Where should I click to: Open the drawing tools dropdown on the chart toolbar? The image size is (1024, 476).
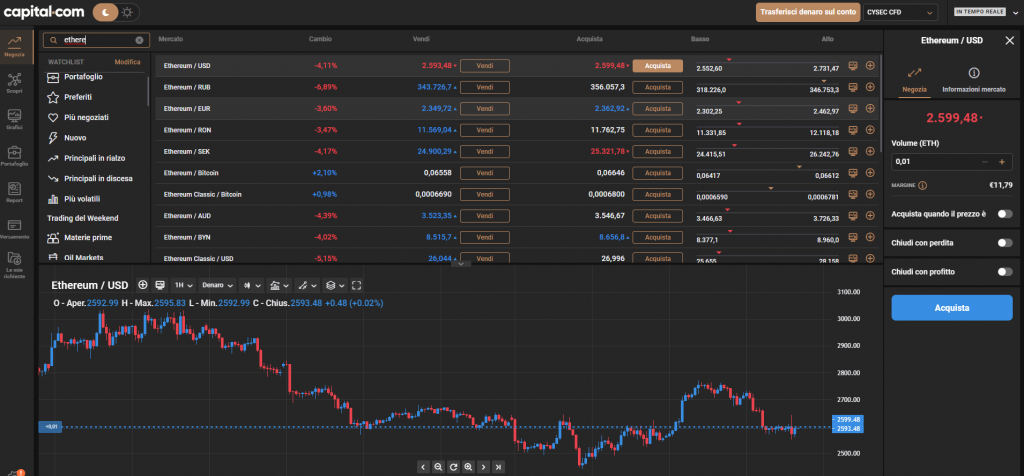pos(307,285)
